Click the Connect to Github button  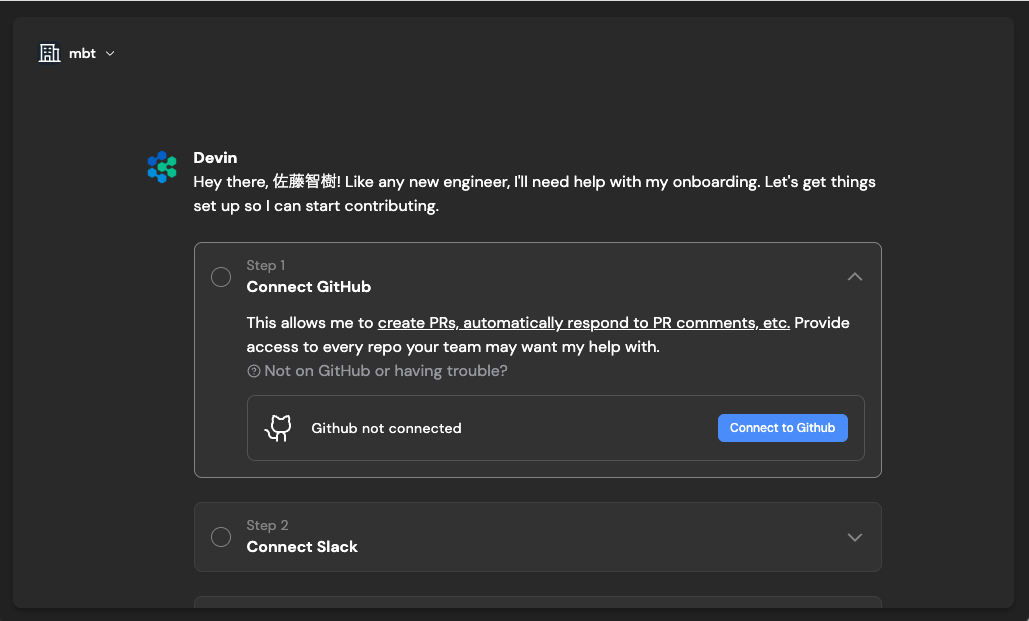[x=782, y=428]
